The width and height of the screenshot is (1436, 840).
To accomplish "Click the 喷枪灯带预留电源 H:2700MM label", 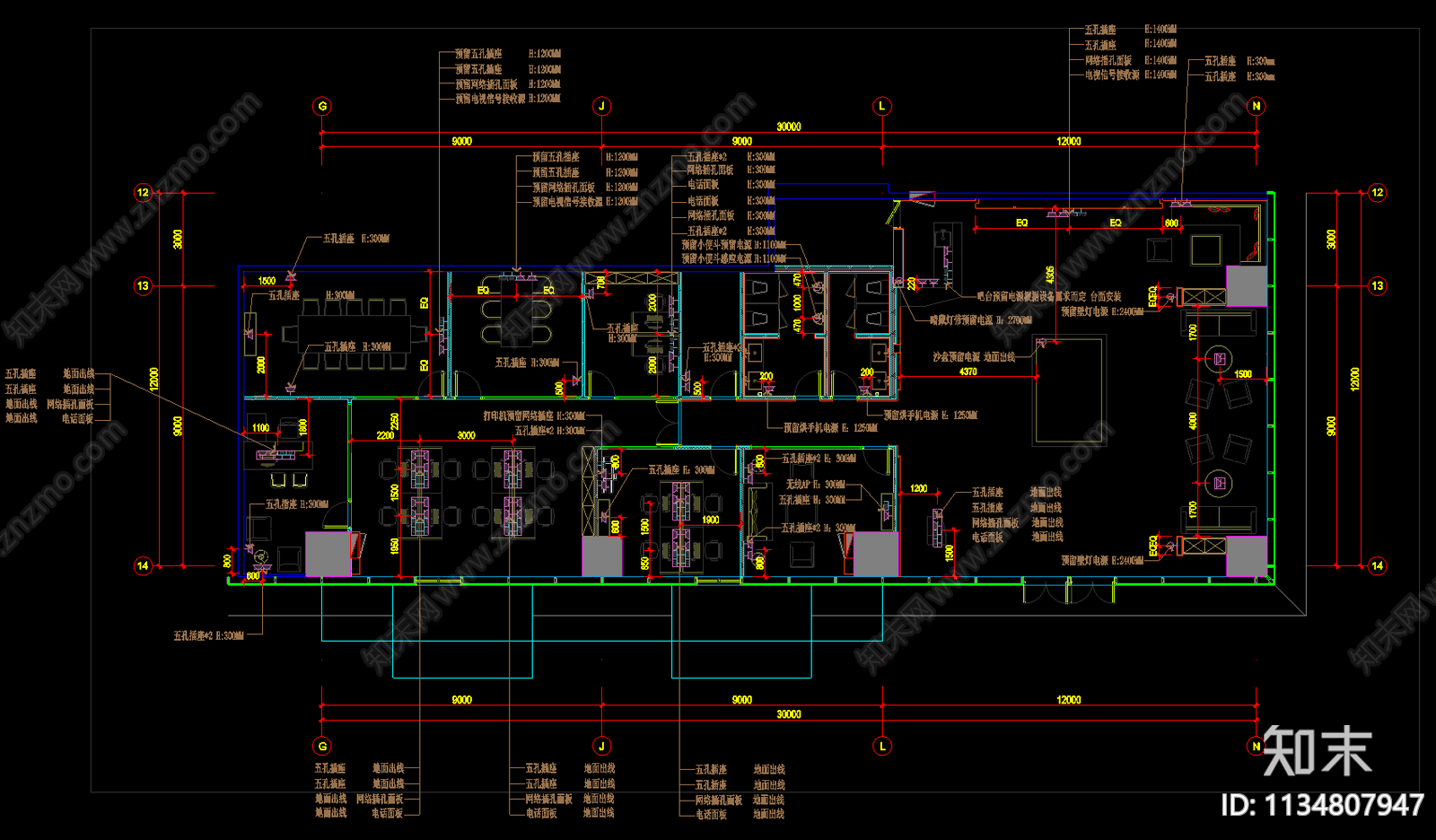I will [981, 319].
